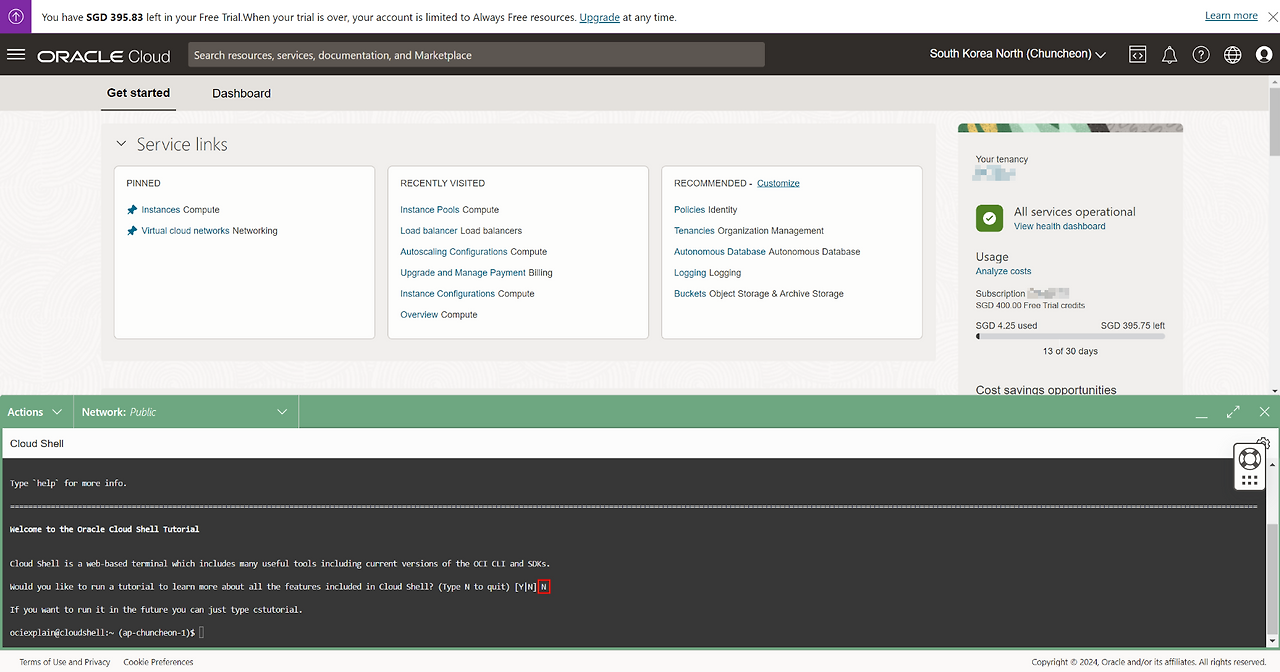The width and height of the screenshot is (1280, 672).
Task: Unpin the Instances Compute pinned link
Action: [132, 210]
